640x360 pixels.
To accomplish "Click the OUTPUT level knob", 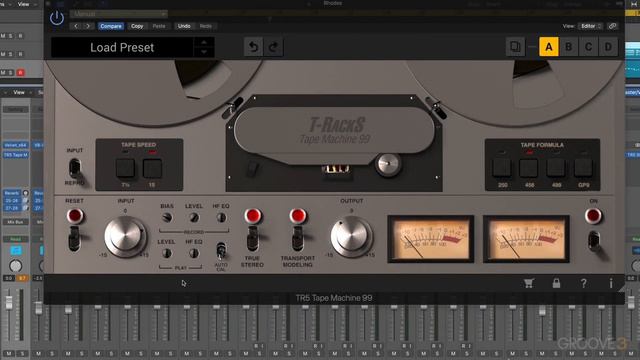I will pos(351,236).
